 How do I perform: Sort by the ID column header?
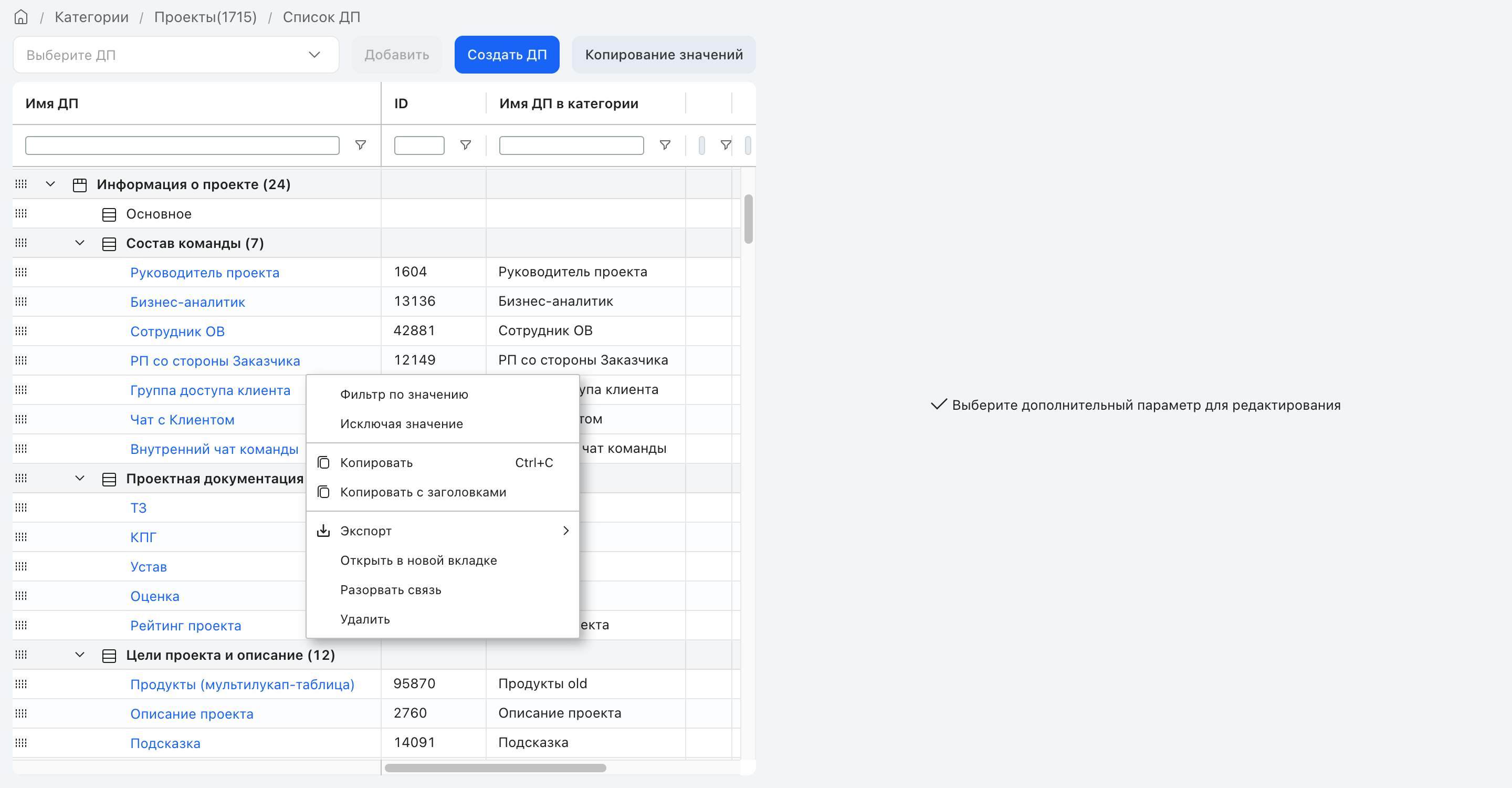click(x=401, y=103)
